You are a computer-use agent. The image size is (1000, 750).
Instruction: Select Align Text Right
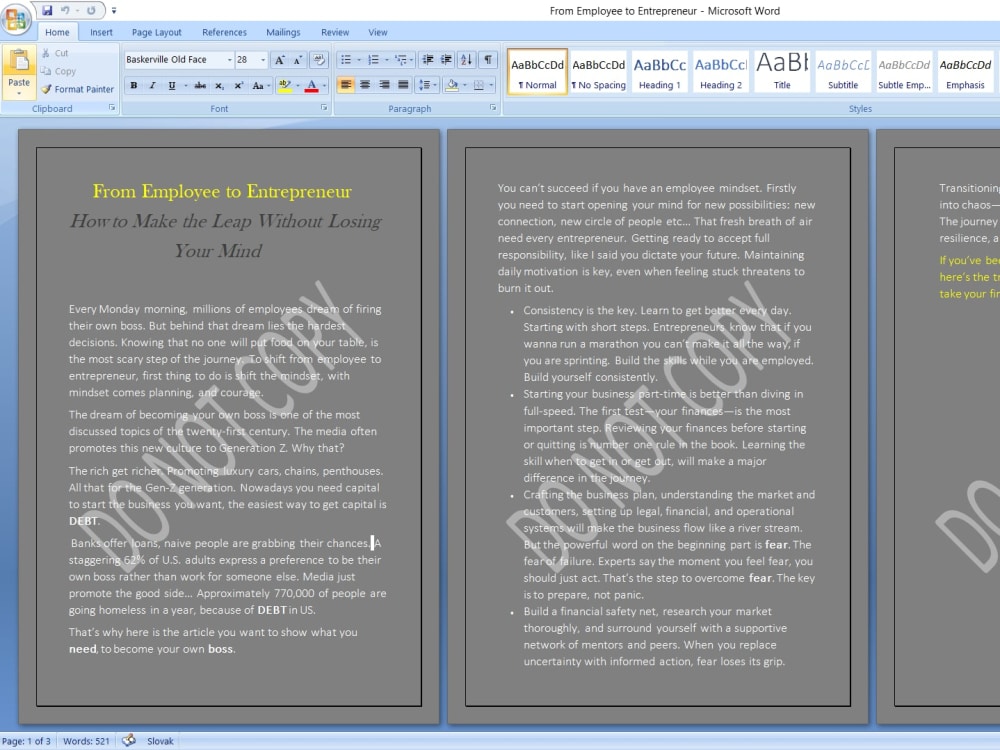click(x=384, y=85)
